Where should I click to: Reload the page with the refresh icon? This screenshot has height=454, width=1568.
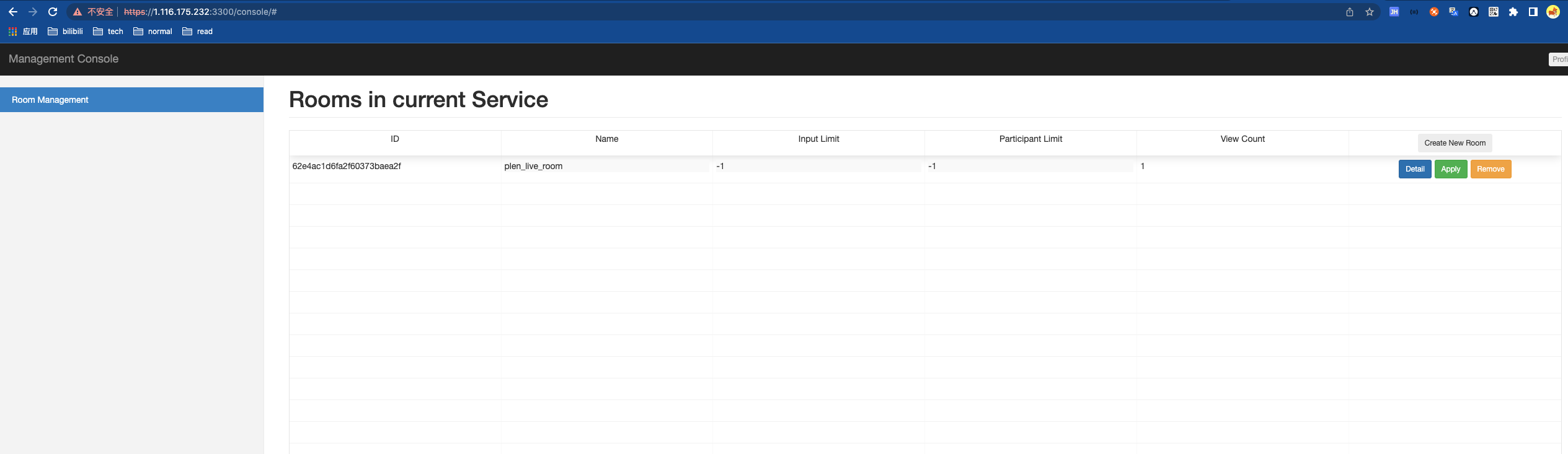tap(53, 12)
